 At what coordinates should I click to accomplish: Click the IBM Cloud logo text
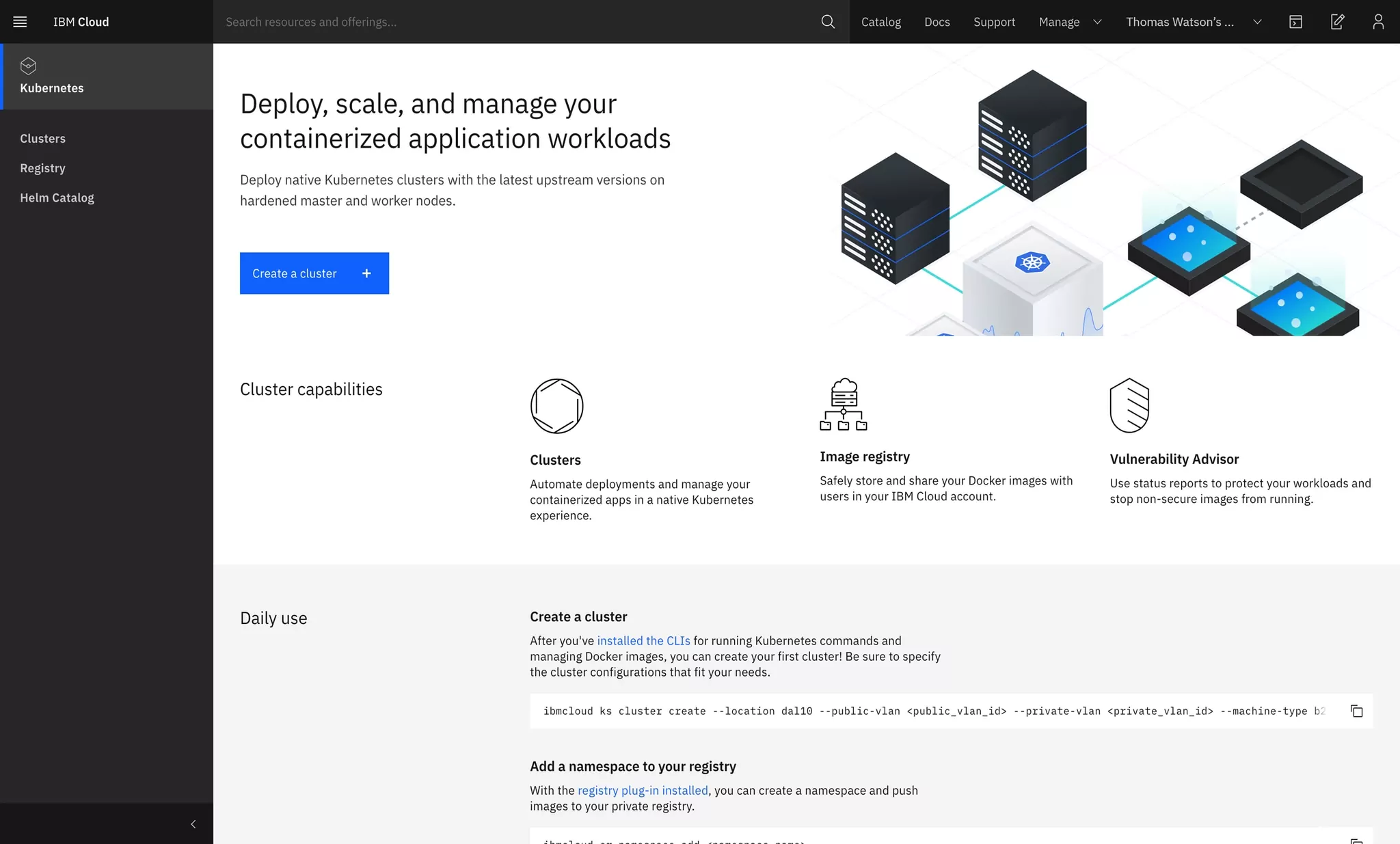pos(81,22)
